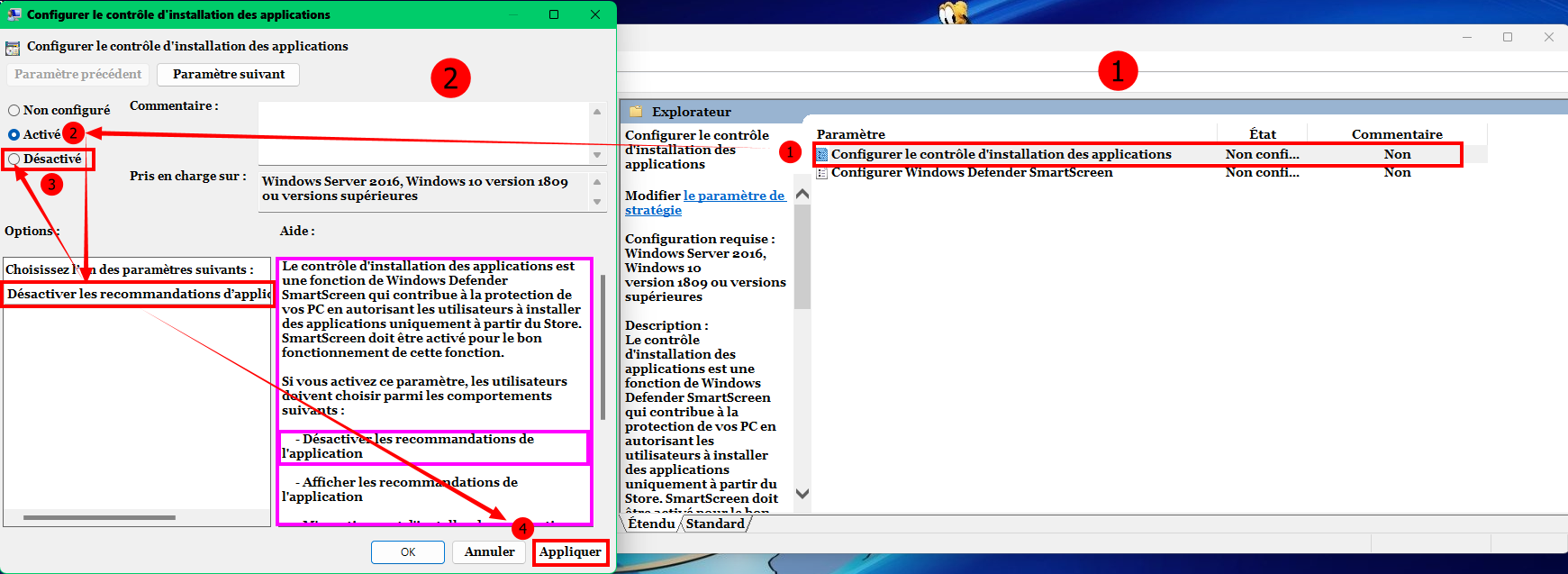The height and width of the screenshot is (574, 1568).
Task: Switch to the Étendu tab
Action: pos(651,524)
